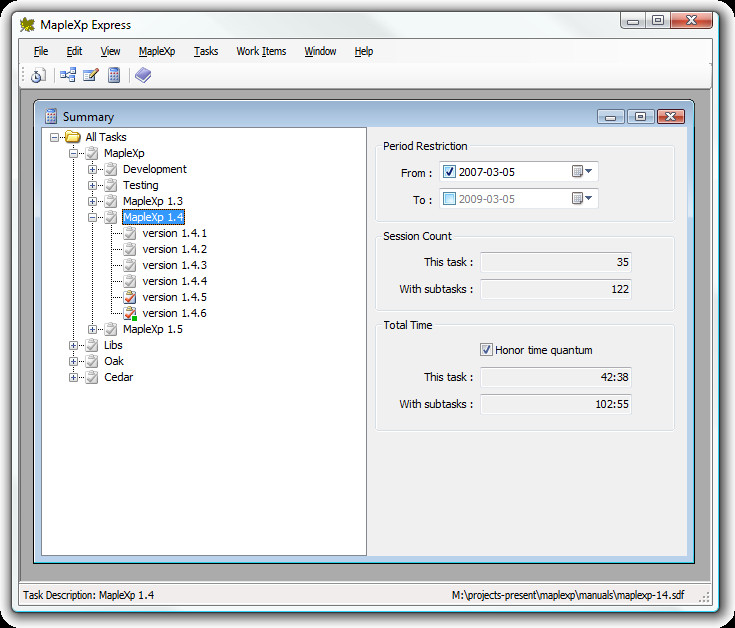Click the stopwatch timer toolbar icon
This screenshot has height=628, width=735.
(x=38, y=75)
